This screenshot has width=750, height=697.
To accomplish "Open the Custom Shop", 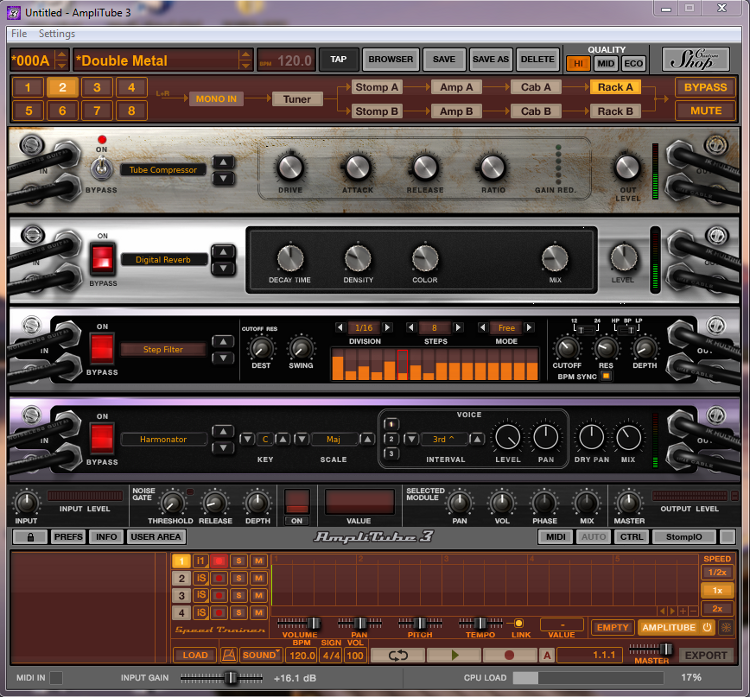I will click(x=696, y=59).
